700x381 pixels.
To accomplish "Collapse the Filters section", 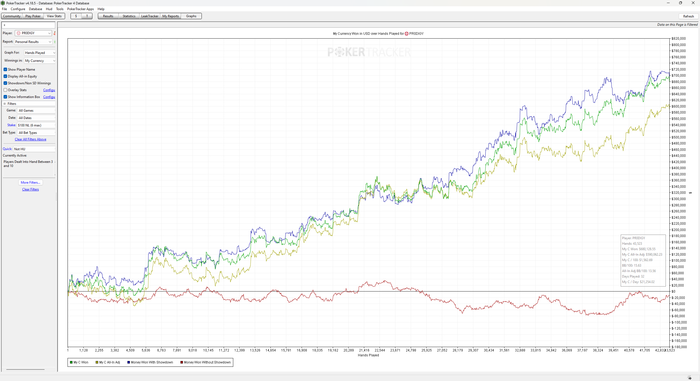I will [x=5, y=104].
